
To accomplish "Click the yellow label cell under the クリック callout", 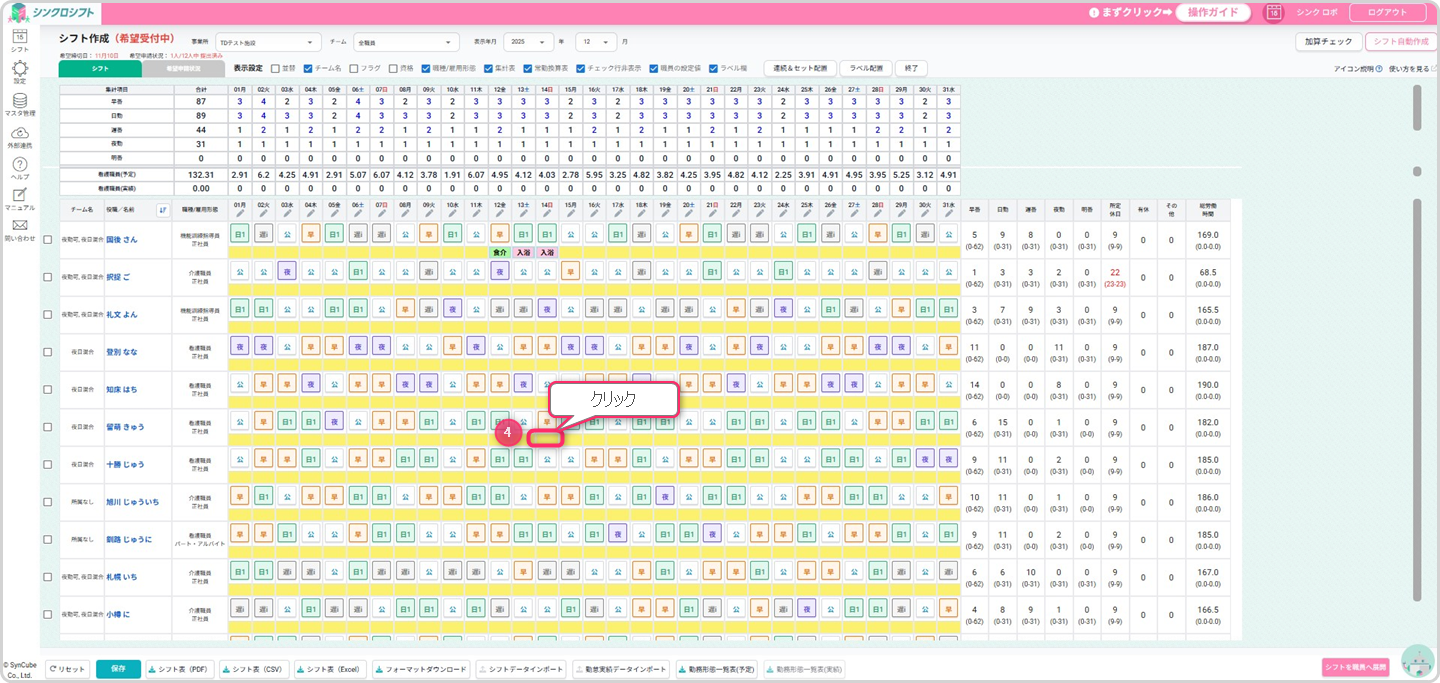I will coord(546,438).
